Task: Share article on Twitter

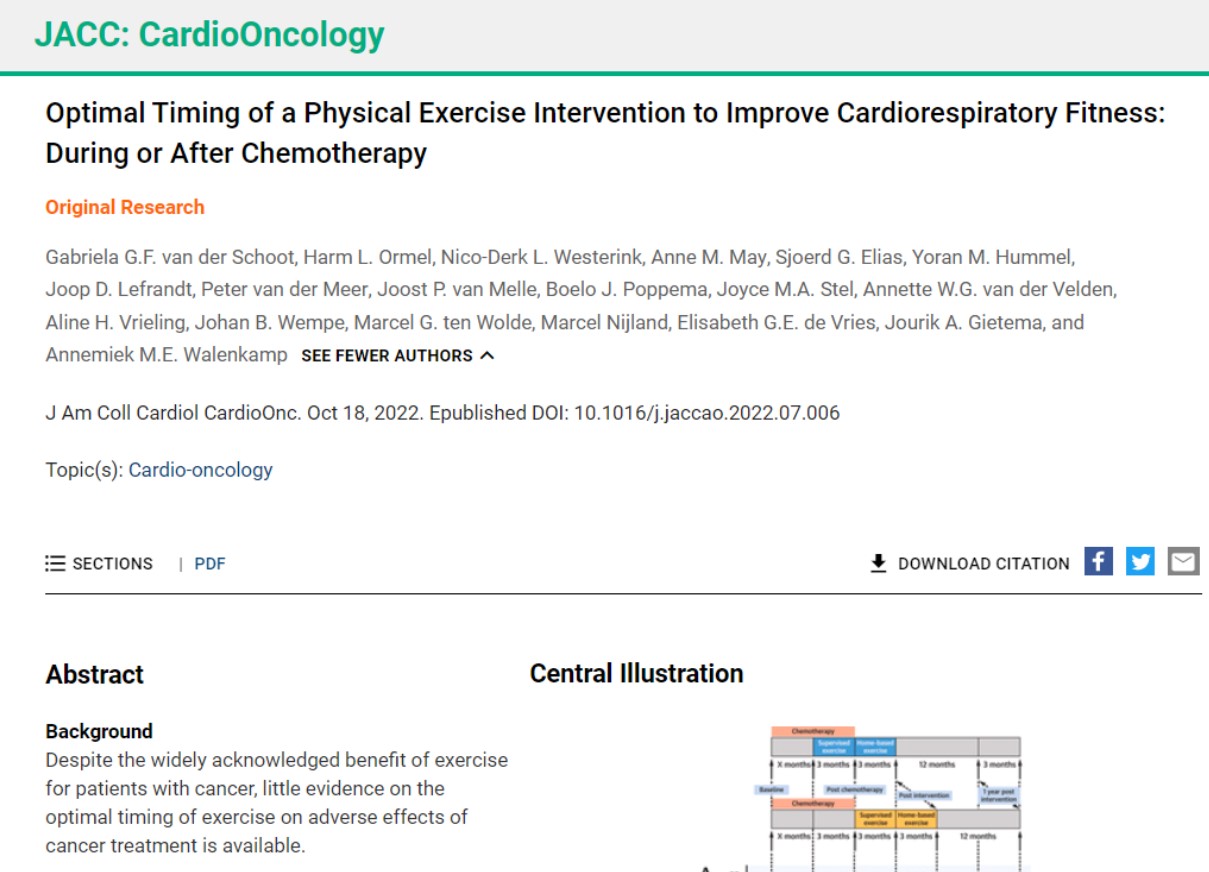Action: (1140, 562)
